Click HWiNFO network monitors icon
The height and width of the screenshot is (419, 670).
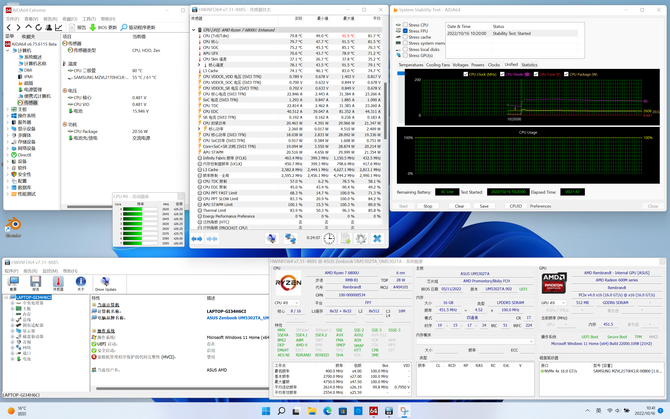(x=291, y=238)
